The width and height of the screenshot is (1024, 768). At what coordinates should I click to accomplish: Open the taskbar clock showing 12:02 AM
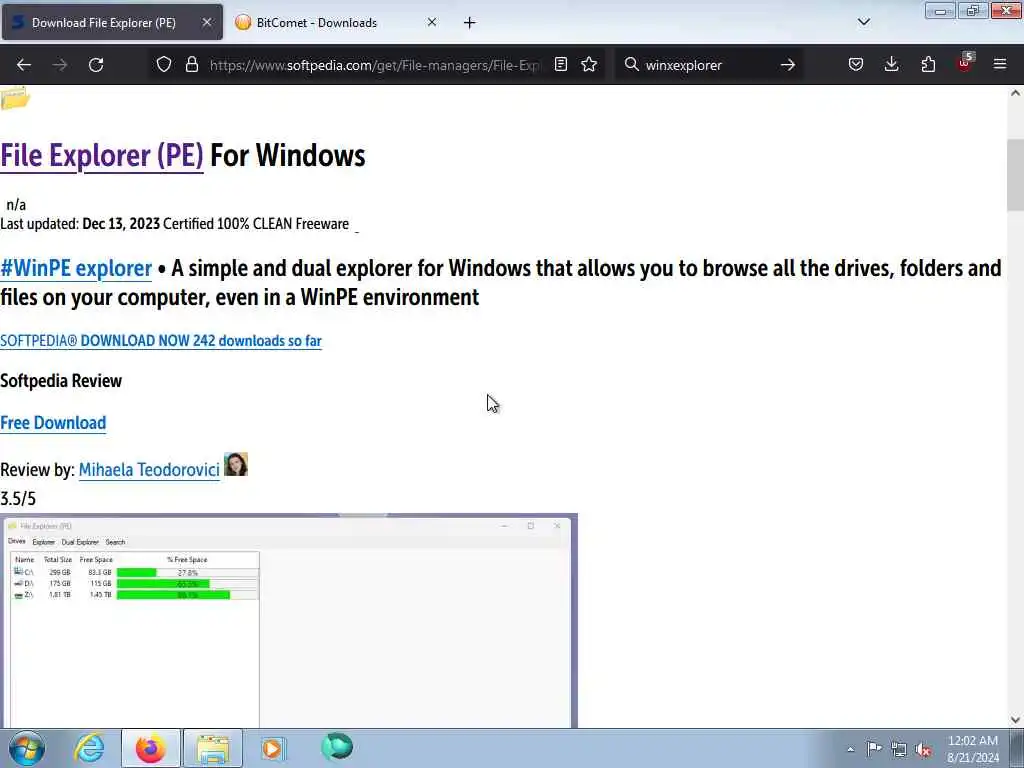pyautogui.click(x=973, y=748)
